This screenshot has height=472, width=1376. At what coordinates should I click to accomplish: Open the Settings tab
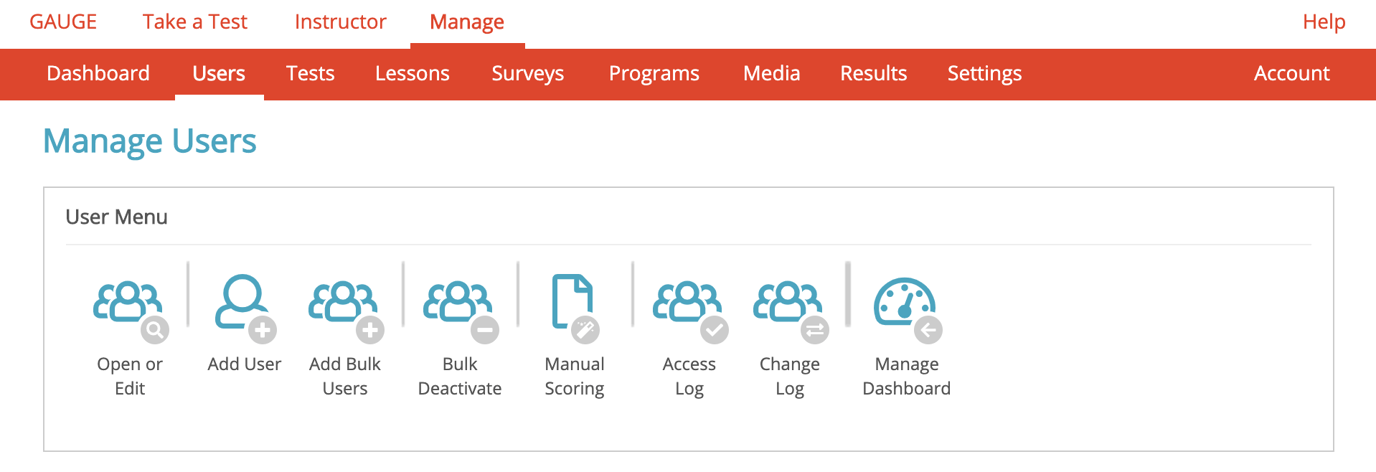(984, 73)
